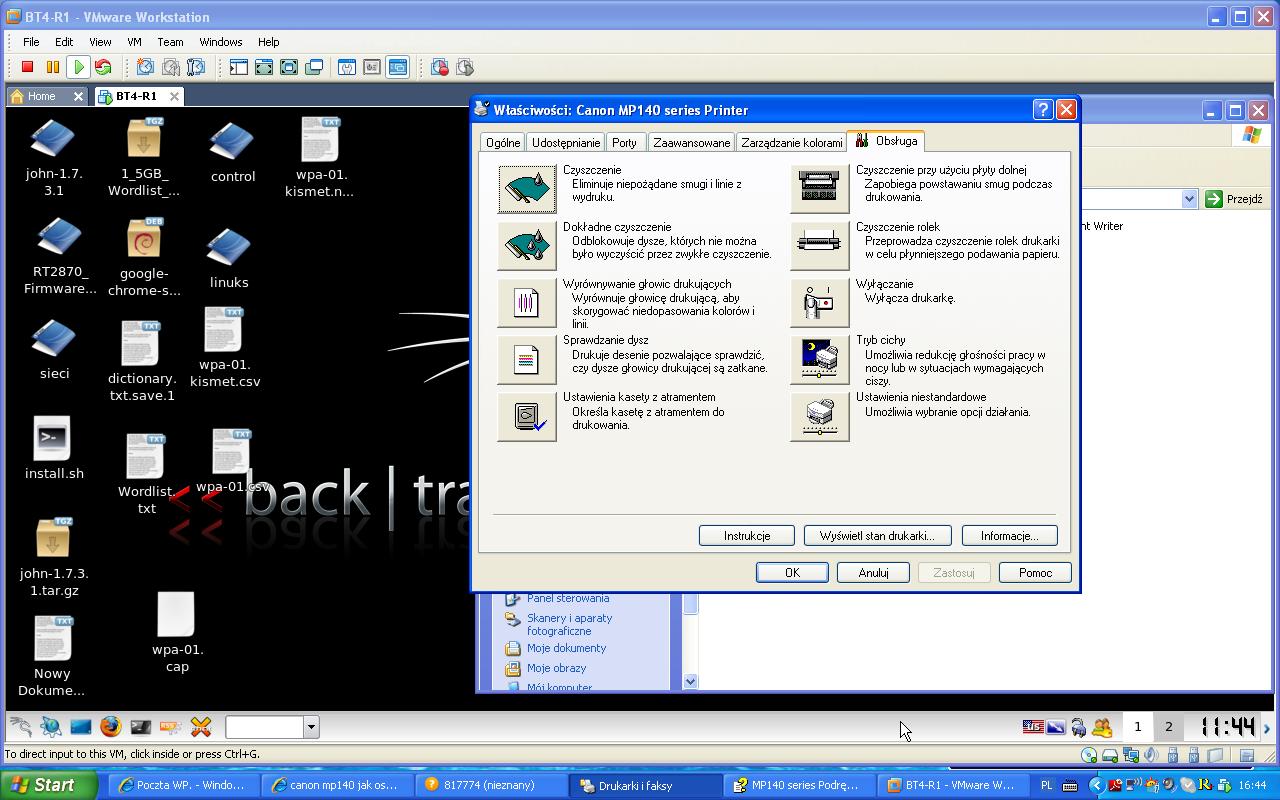Select the google-chrome-s... deb package desktop icon
Screen dimensions: 1280x800
pos(144,258)
